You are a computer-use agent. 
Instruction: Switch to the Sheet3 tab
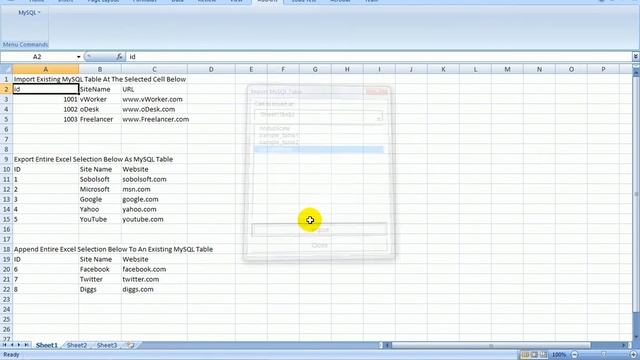click(x=107, y=345)
